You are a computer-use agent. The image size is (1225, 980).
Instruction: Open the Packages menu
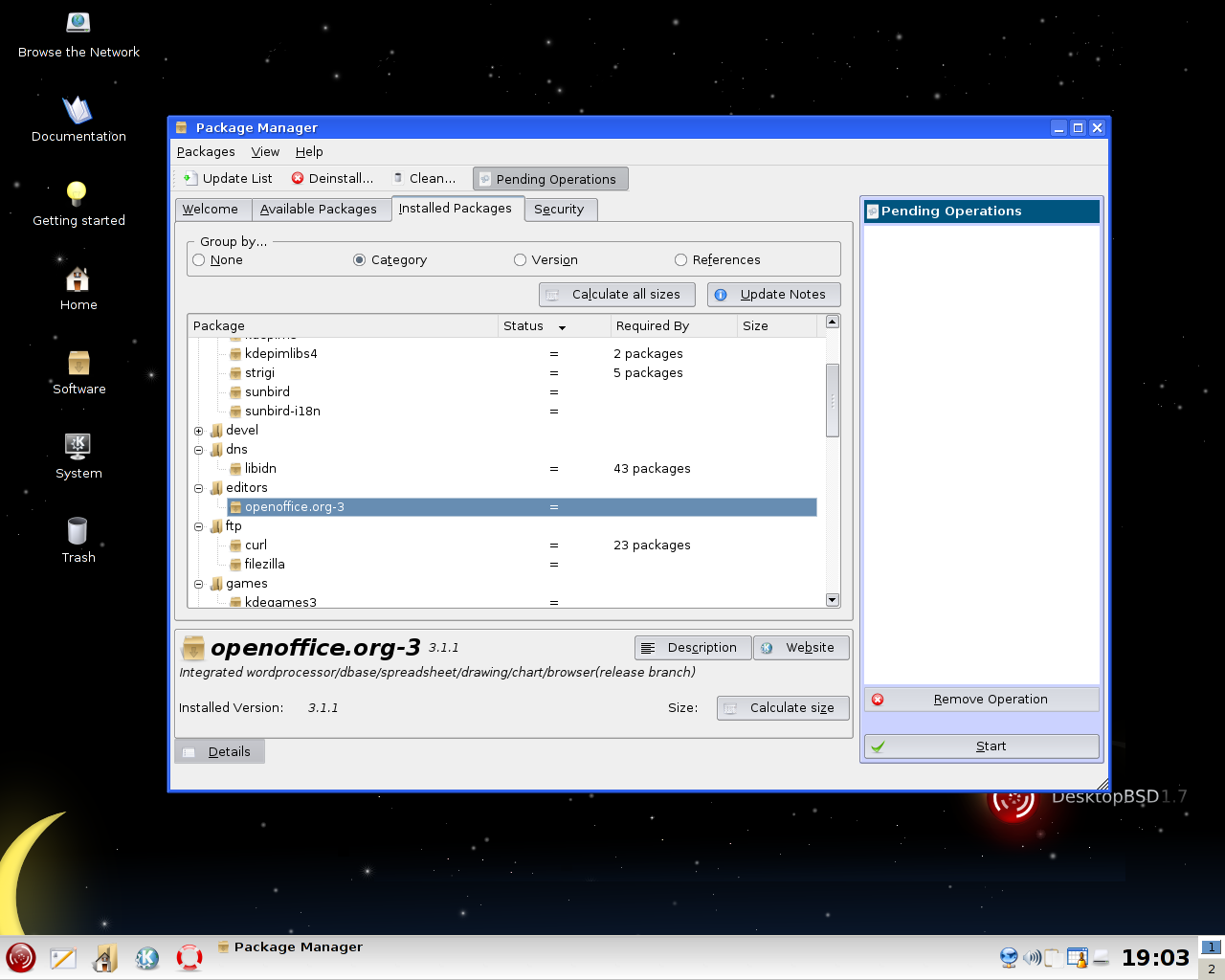206,152
